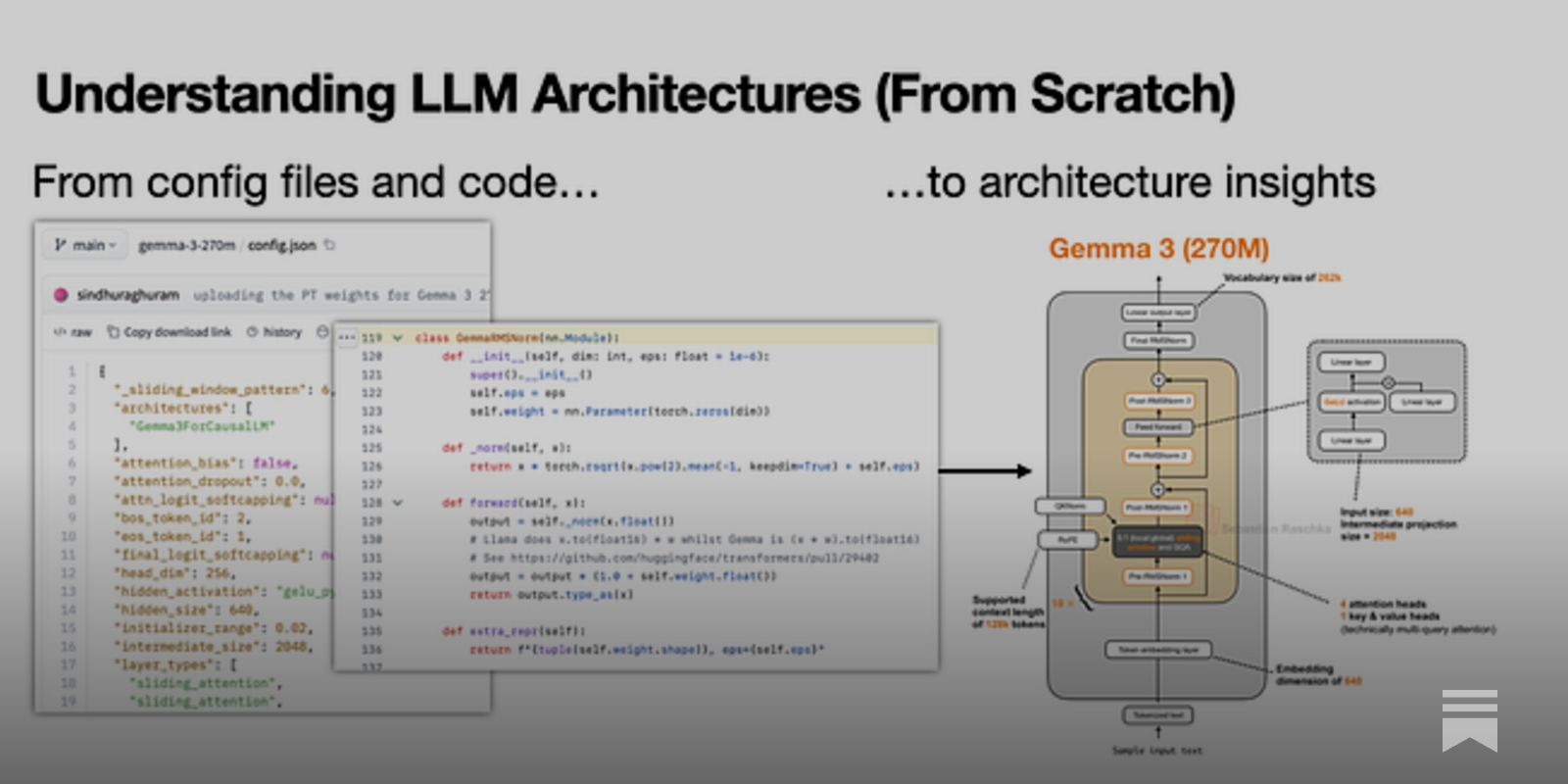The height and width of the screenshot is (784, 1568).
Task: Click the Substack bookmark logo
Action: pos(1469,720)
